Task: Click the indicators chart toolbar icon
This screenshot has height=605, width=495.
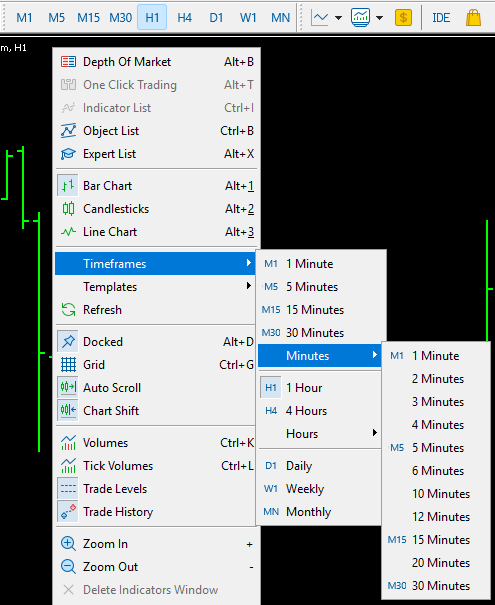Action: pos(360,17)
